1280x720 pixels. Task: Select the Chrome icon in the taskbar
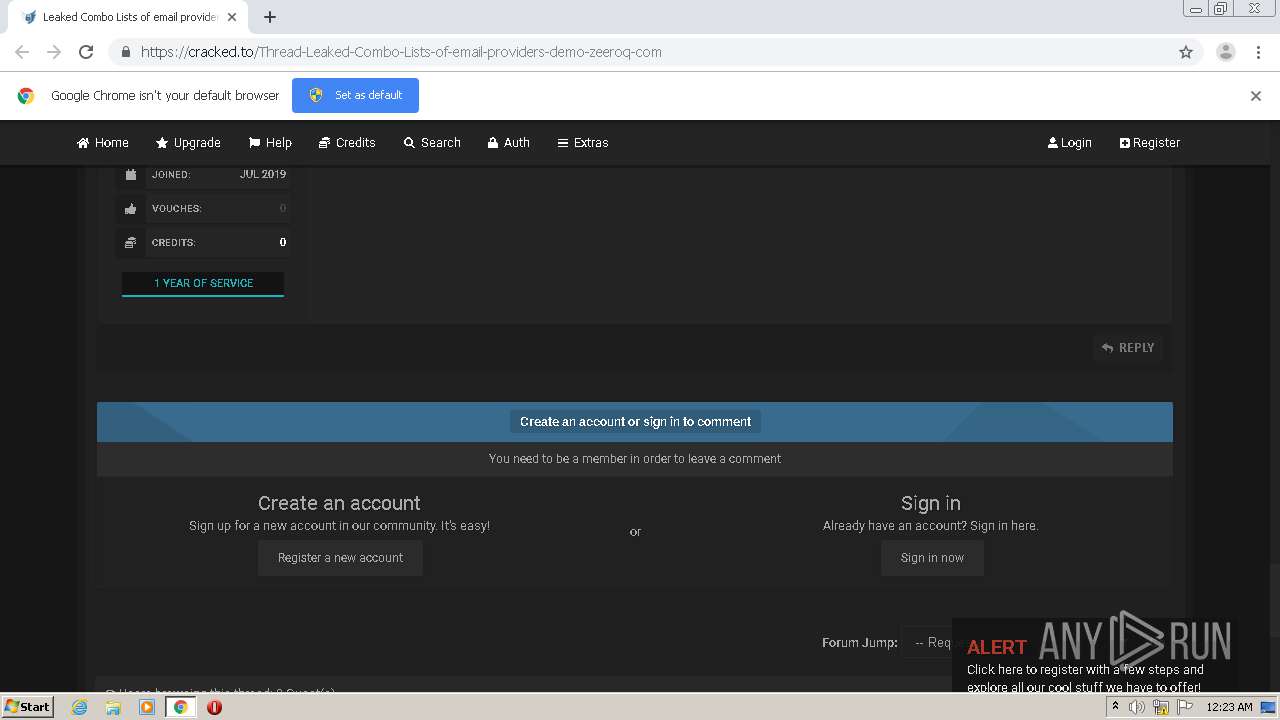click(180, 707)
